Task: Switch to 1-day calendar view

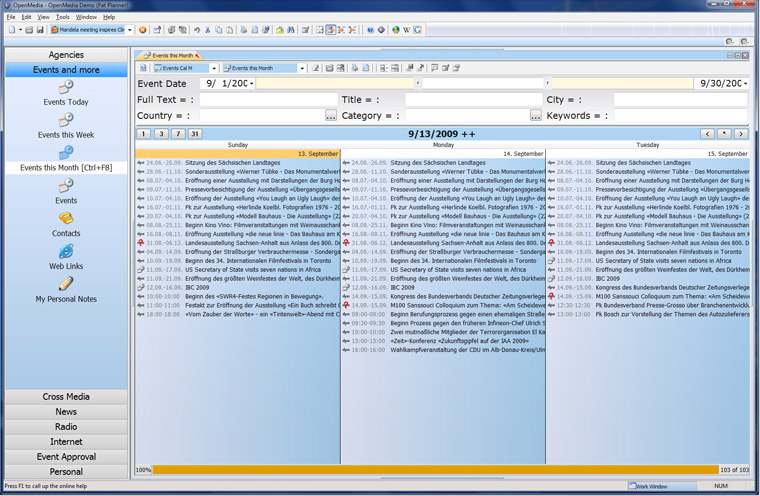Action: [x=144, y=133]
